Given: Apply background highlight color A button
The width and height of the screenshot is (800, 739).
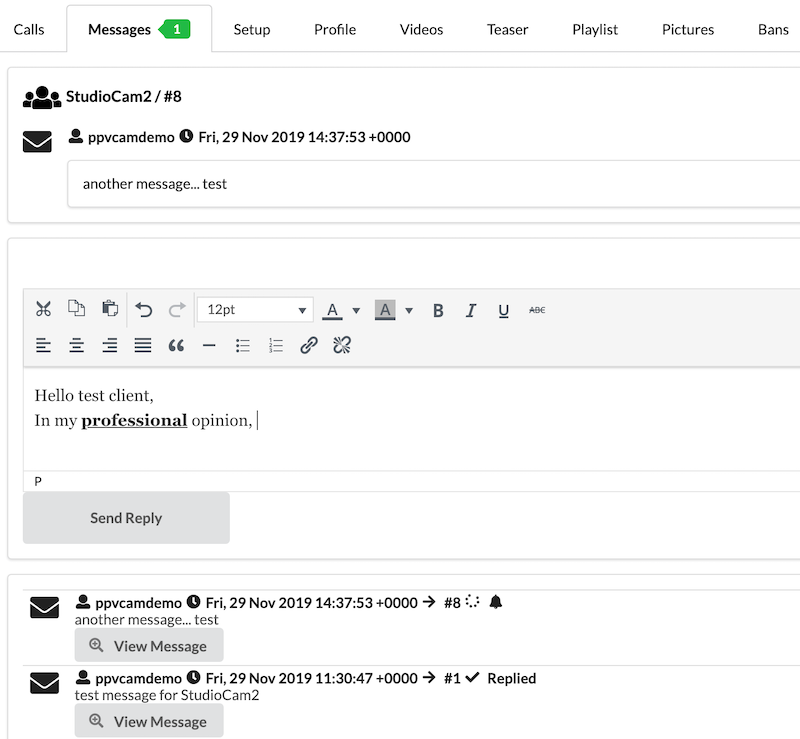Looking at the screenshot, I should tap(385, 310).
